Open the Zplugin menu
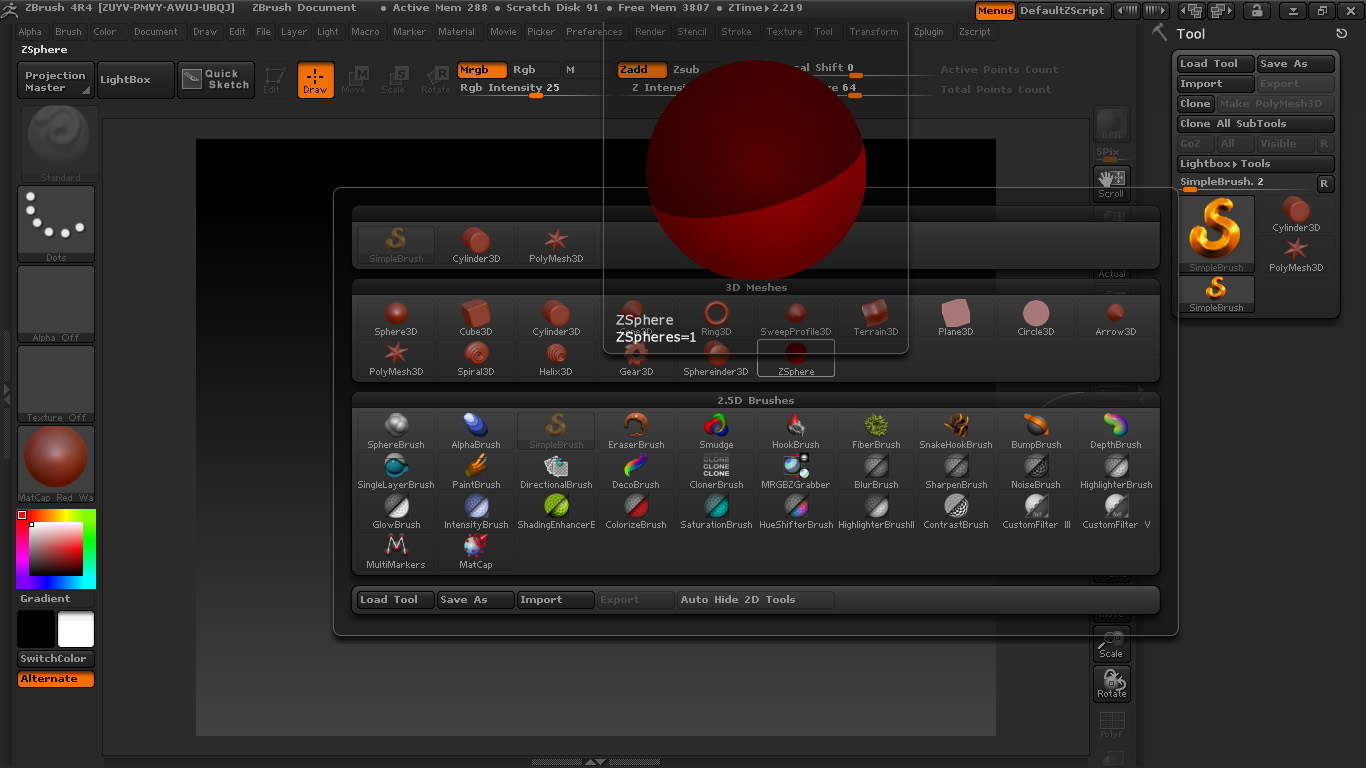This screenshot has width=1366, height=768. point(928,32)
